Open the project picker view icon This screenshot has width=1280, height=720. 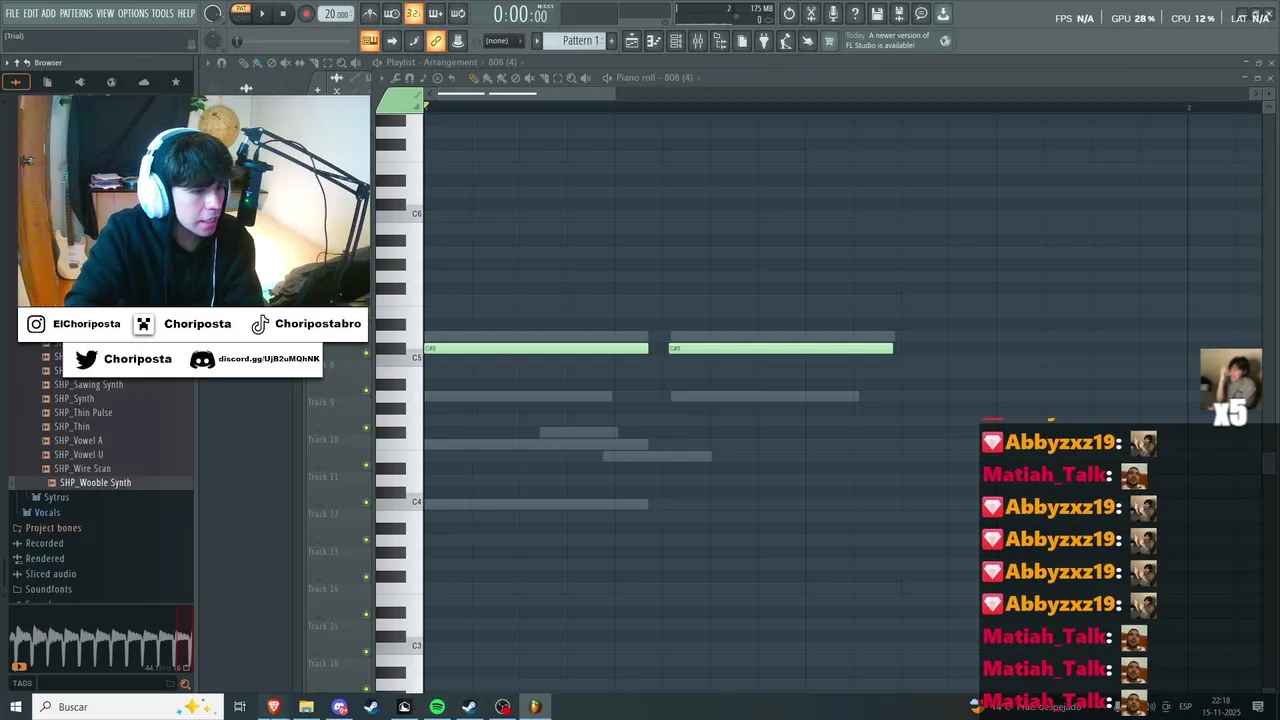[x=742, y=41]
